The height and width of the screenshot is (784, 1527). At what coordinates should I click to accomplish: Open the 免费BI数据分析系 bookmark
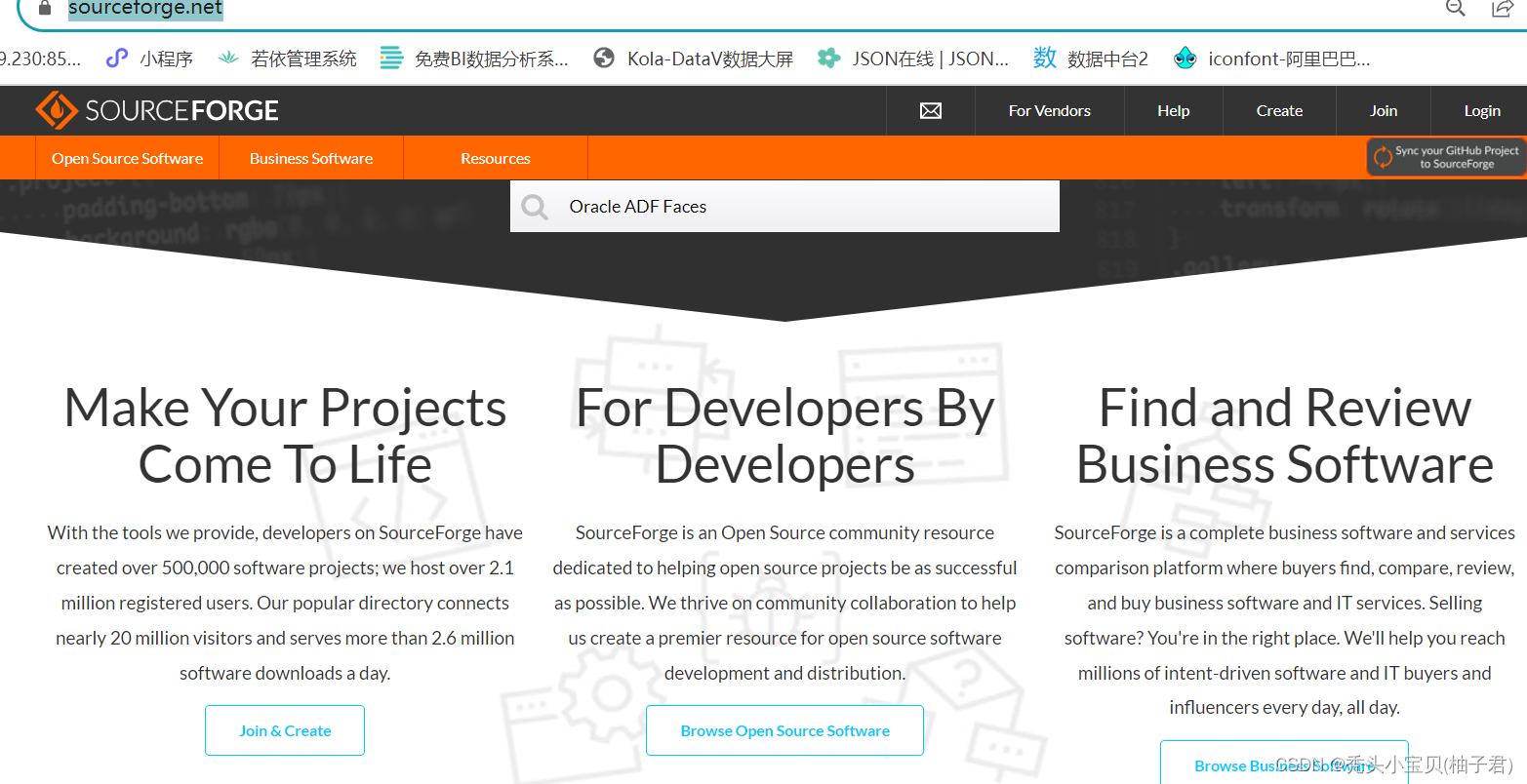click(x=474, y=59)
